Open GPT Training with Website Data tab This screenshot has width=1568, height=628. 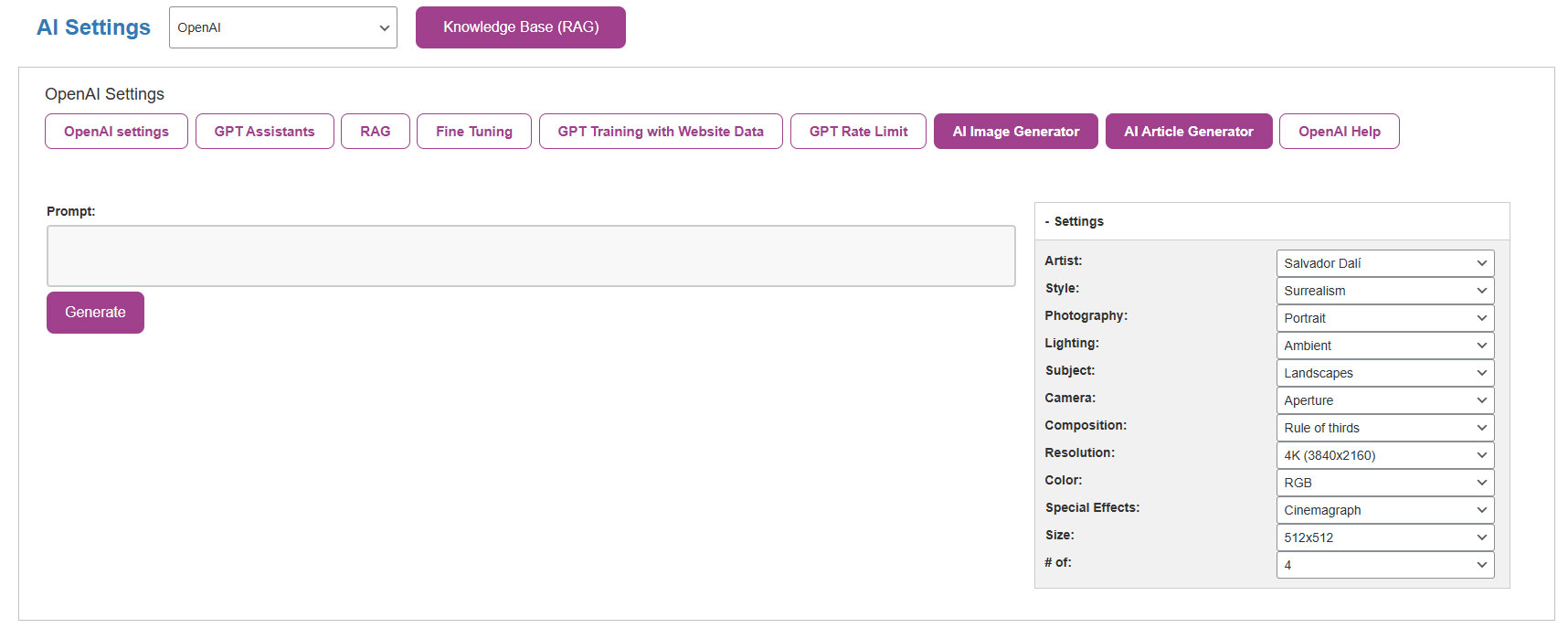tap(660, 132)
